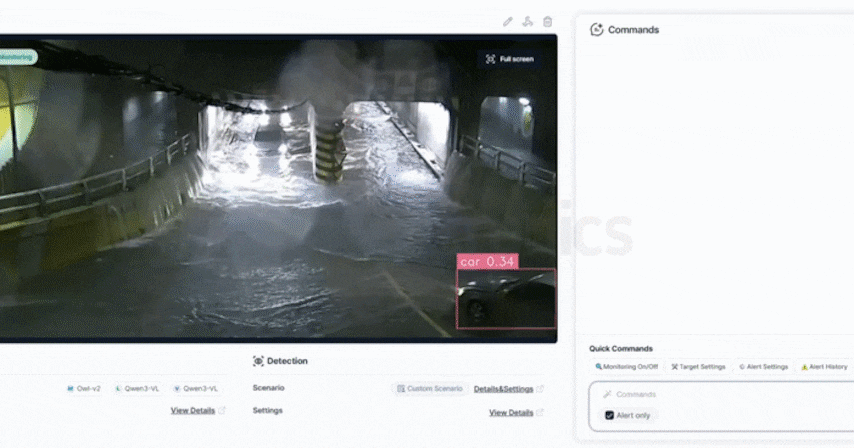The width and height of the screenshot is (854, 448).
Task: Click the Commands panel chat icon
Action: [597, 30]
